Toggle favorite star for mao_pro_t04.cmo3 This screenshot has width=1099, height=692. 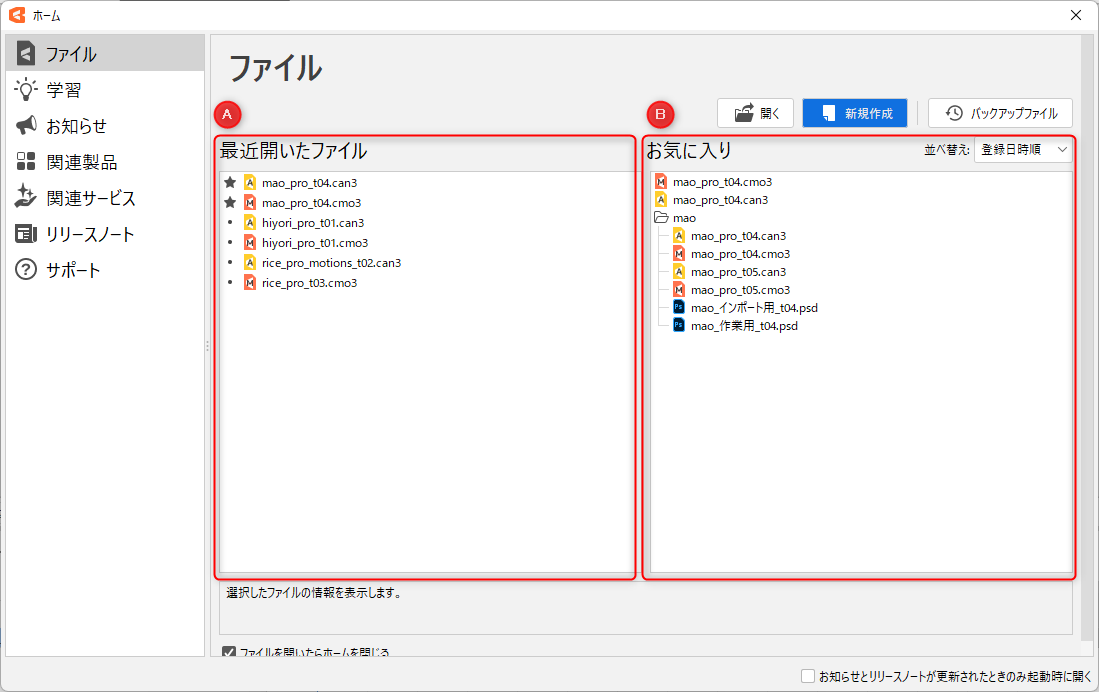tap(230, 203)
